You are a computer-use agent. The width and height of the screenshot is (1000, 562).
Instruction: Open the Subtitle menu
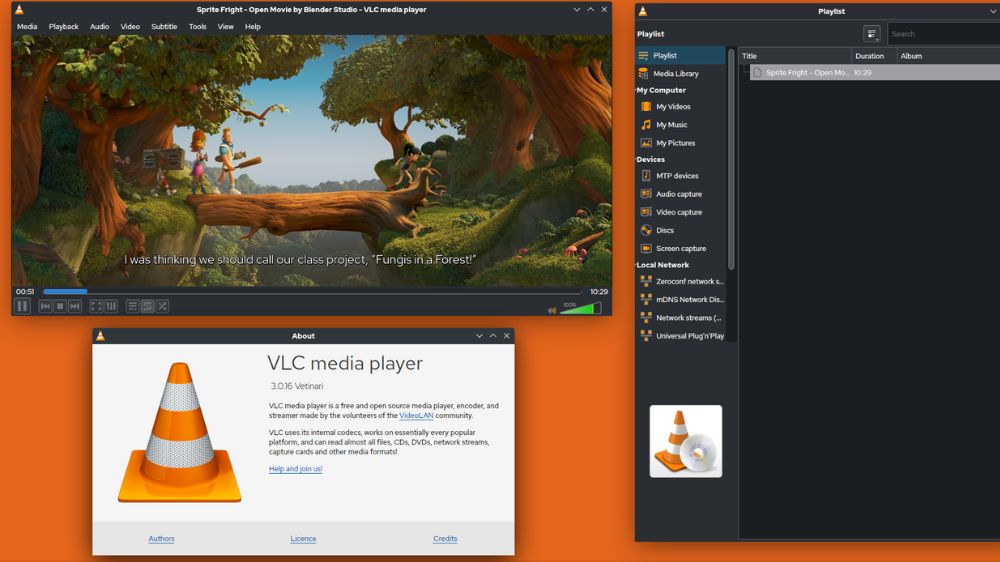coord(164,27)
